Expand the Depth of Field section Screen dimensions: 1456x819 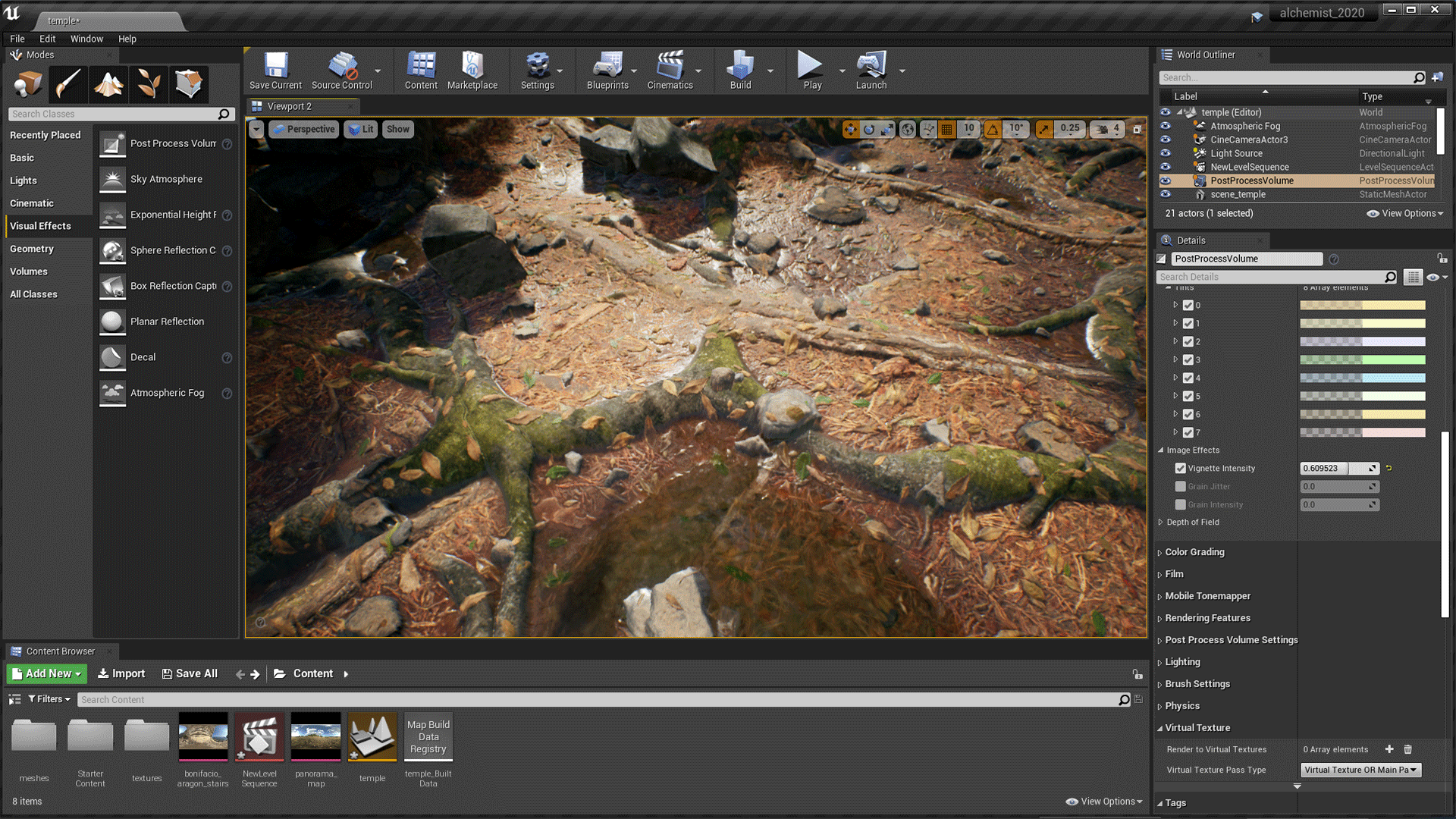click(x=1192, y=522)
